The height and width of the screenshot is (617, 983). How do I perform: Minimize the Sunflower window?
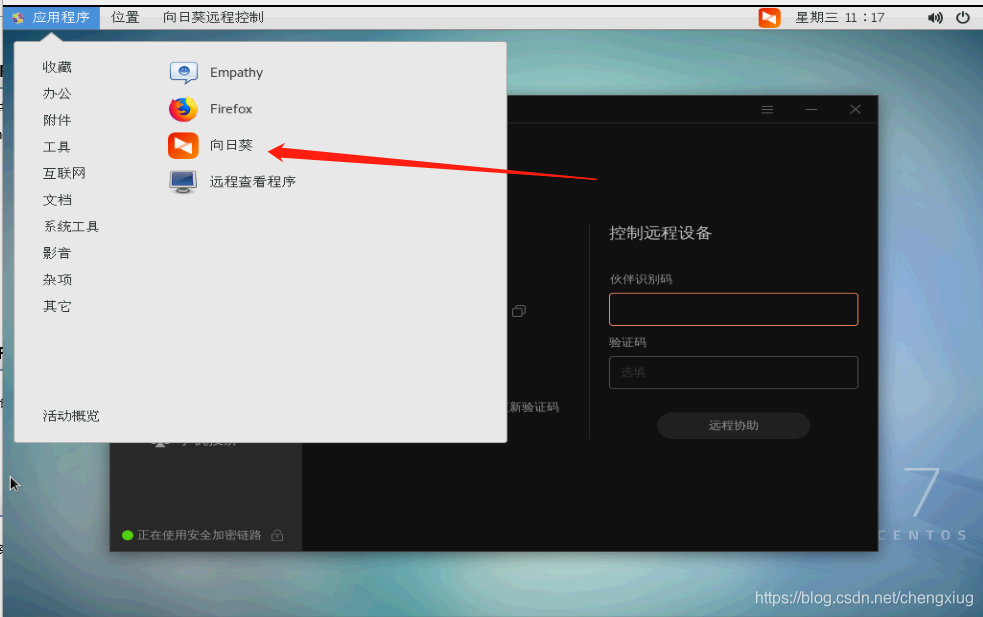(x=811, y=110)
